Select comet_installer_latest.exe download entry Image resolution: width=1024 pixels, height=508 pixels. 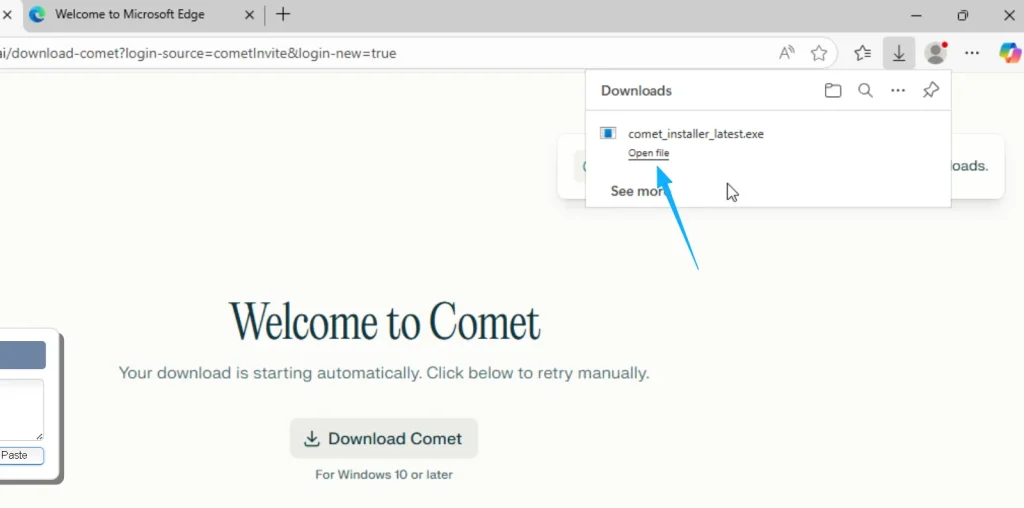tap(695, 134)
